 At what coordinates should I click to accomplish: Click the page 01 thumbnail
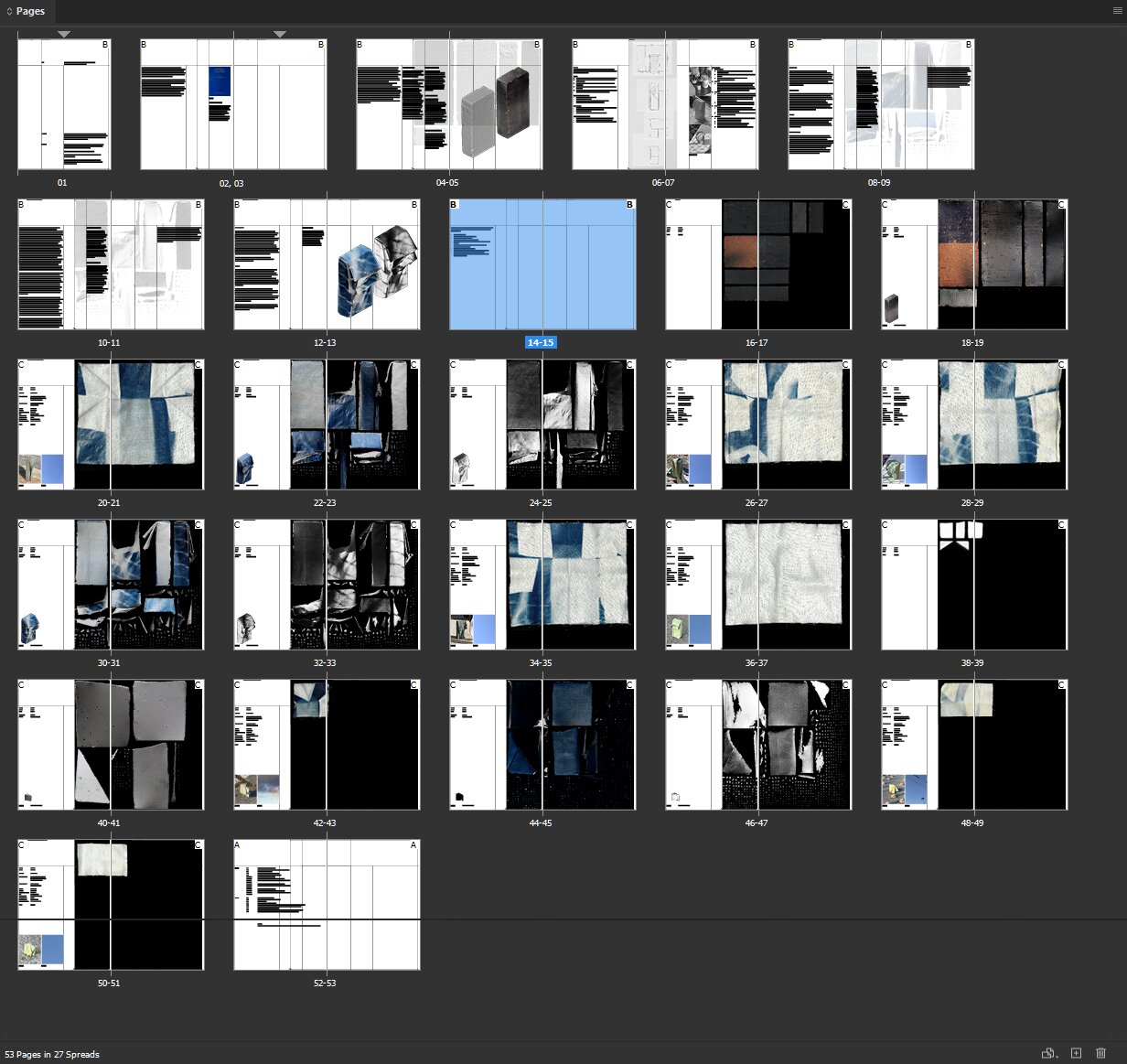pos(64,104)
